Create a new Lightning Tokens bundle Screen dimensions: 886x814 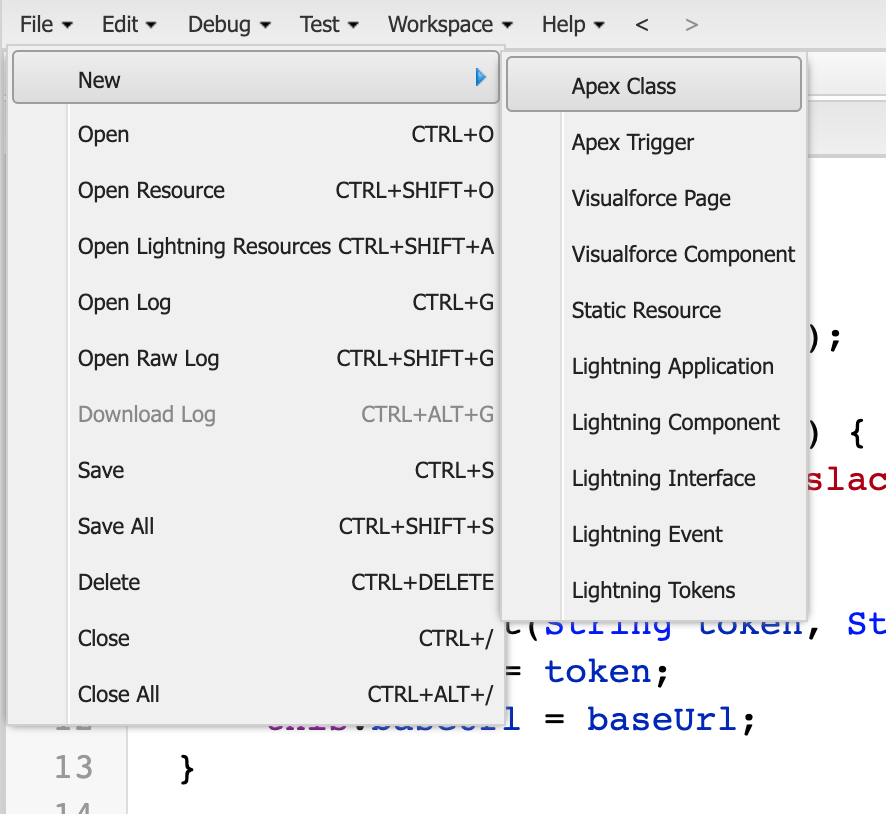(x=654, y=590)
